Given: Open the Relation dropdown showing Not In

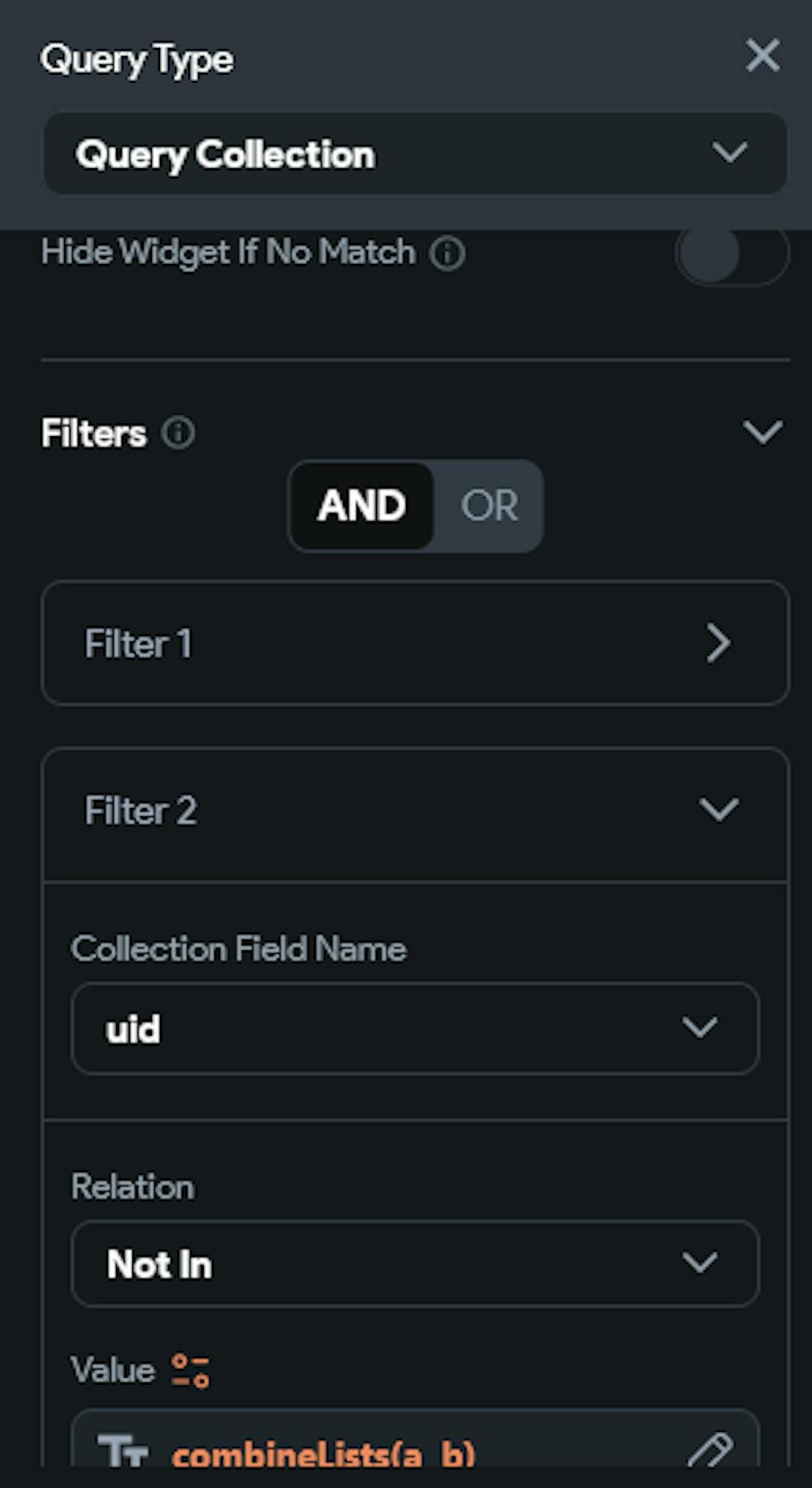Looking at the screenshot, I should click(414, 1264).
